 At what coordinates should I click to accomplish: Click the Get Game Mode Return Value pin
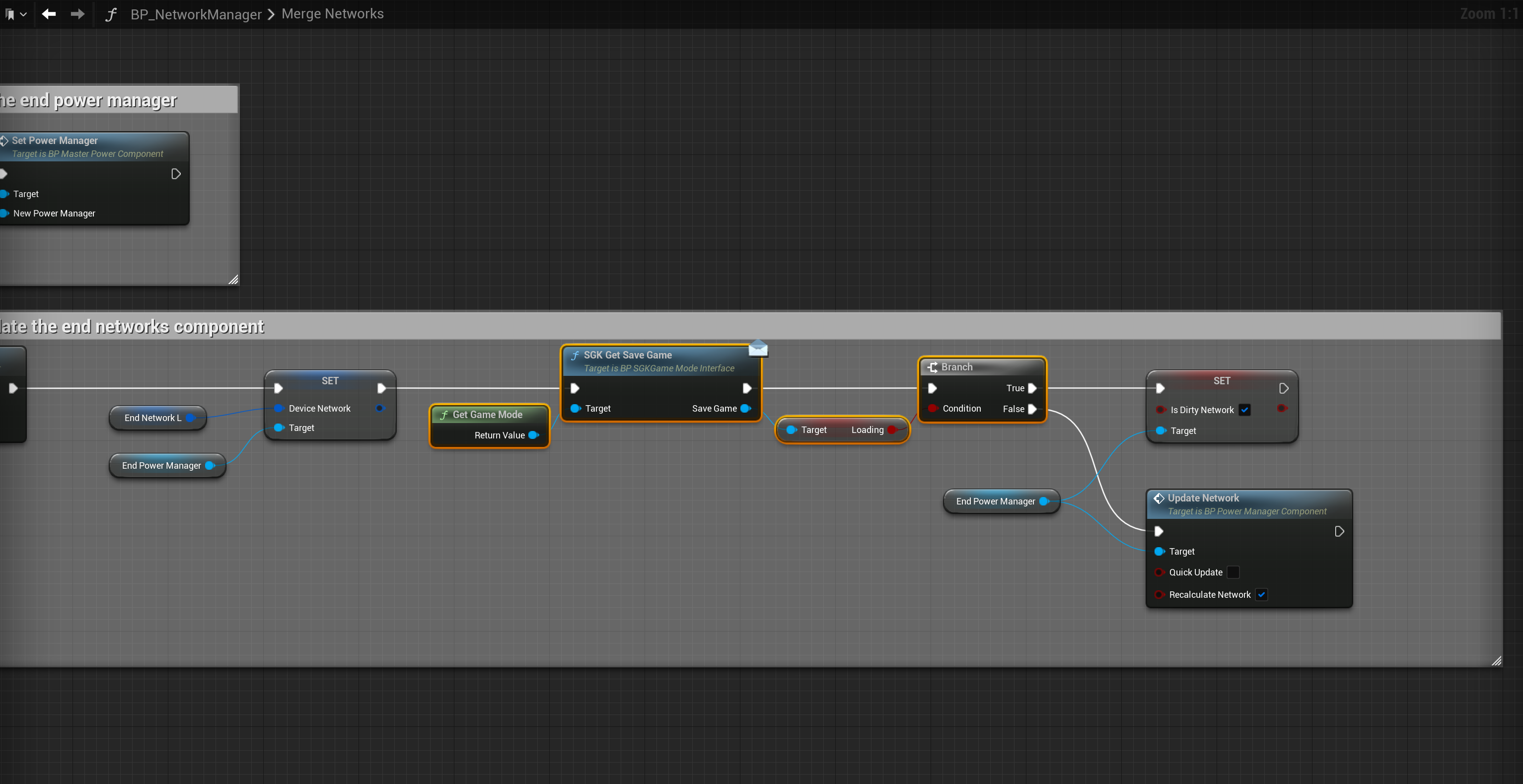pos(533,435)
